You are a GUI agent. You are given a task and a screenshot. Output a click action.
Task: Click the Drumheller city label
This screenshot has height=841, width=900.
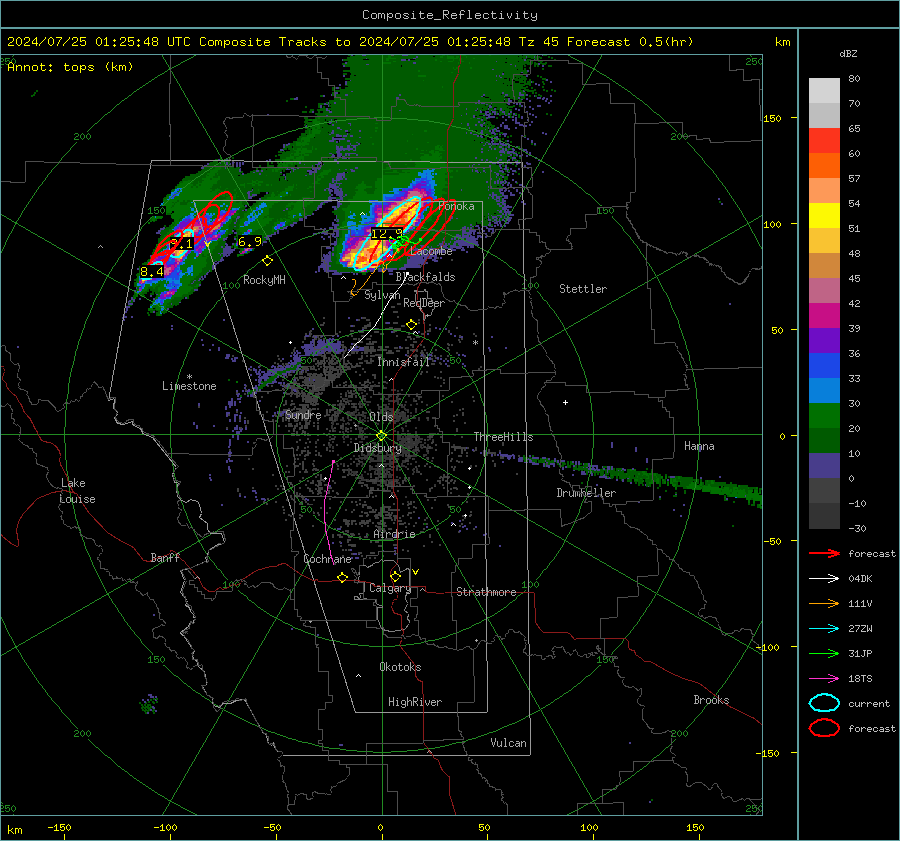[x=586, y=493]
